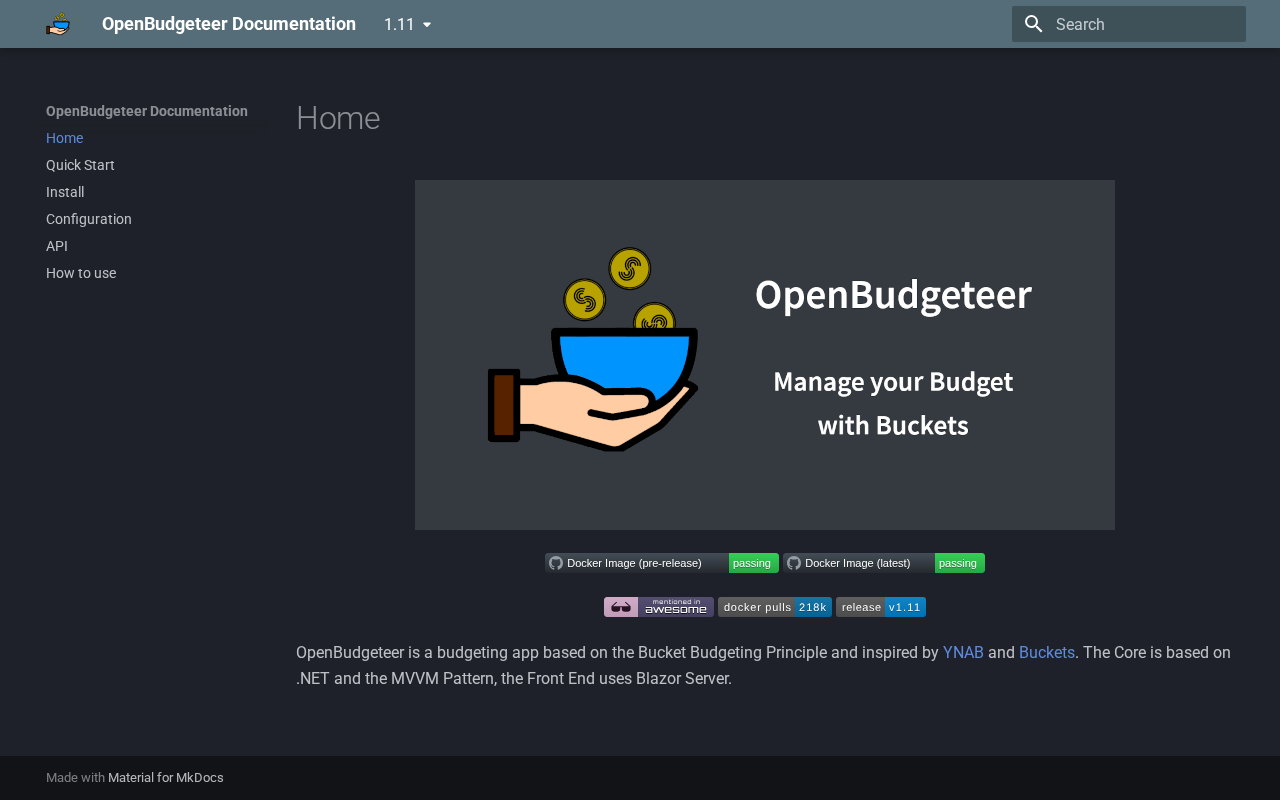Open the Home navigation item
The height and width of the screenshot is (800, 1280).
point(65,138)
